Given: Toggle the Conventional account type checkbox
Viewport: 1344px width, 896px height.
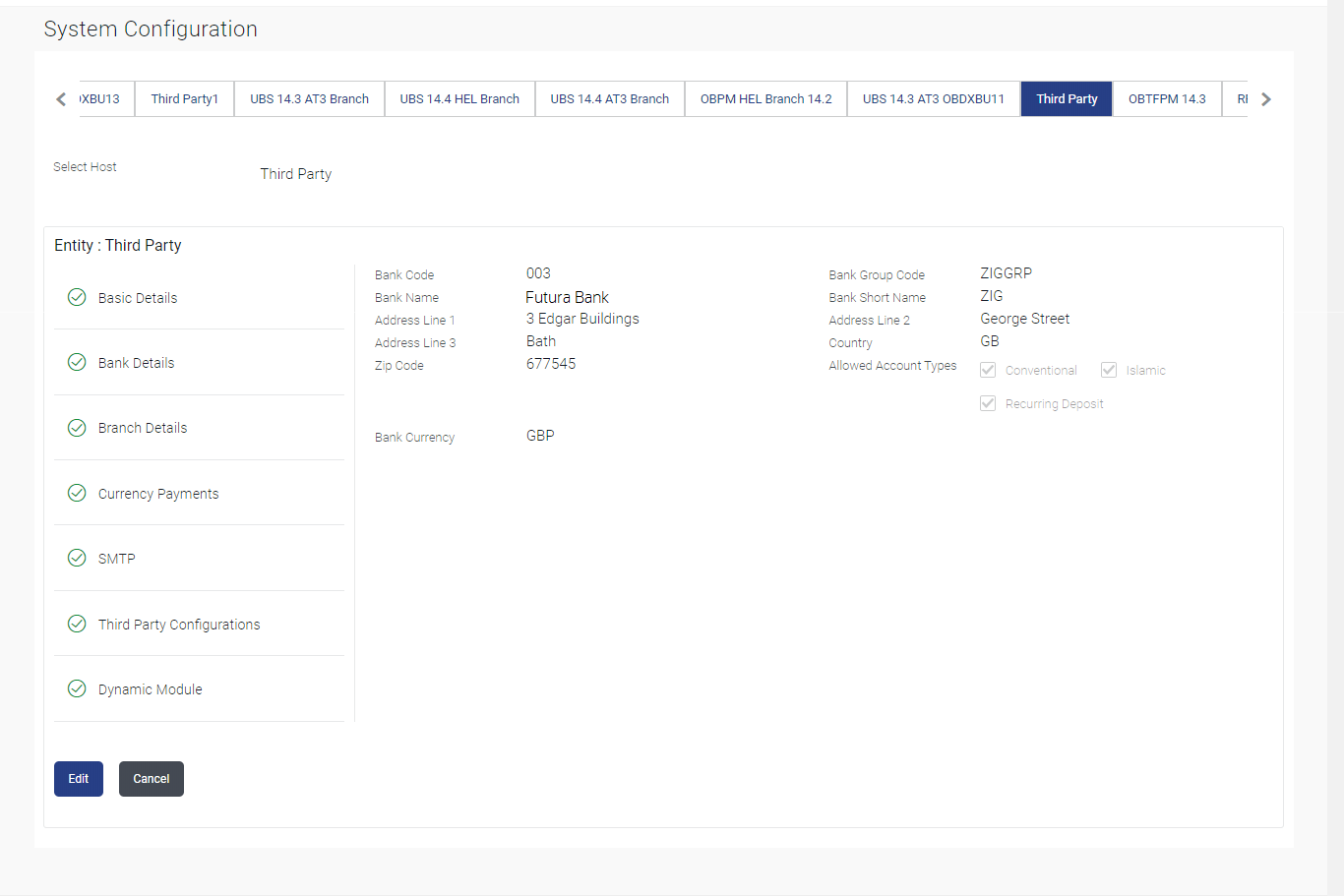Looking at the screenshot, I should click(988, 370).
